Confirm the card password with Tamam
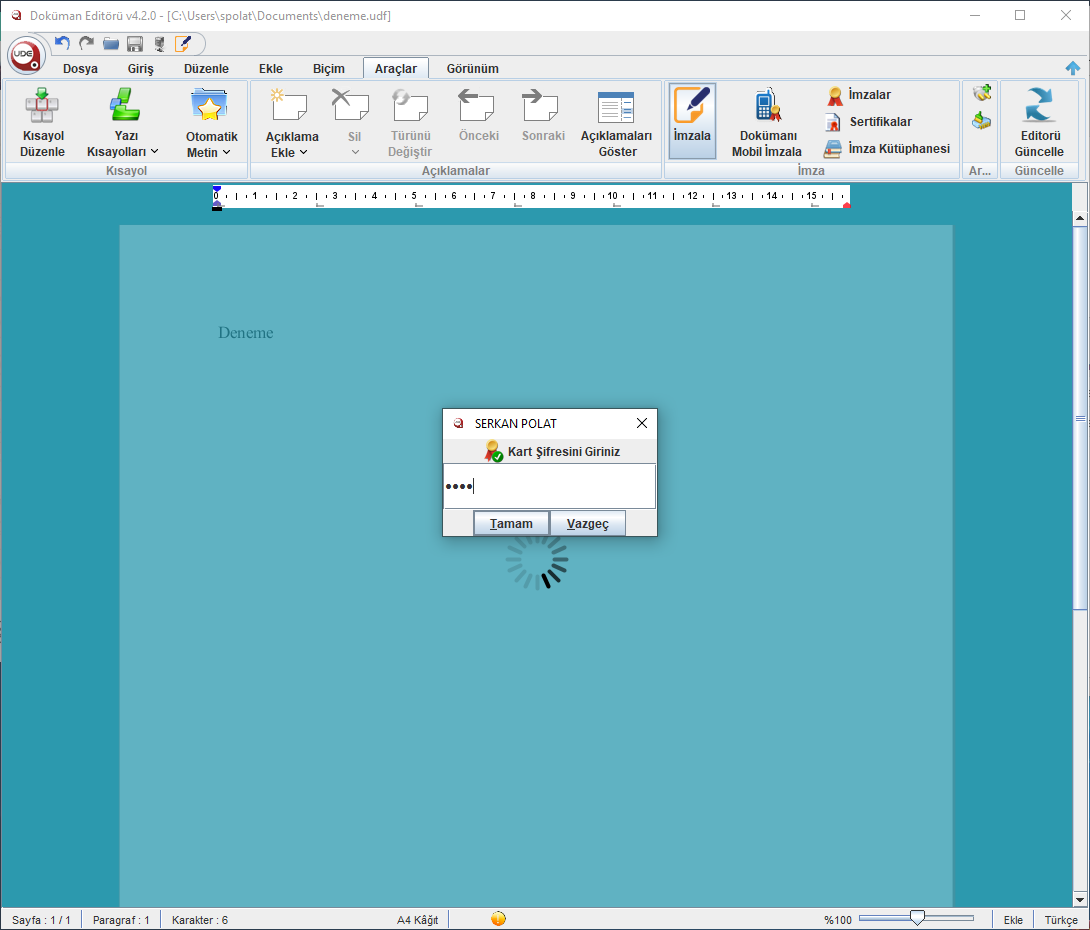This screenshot has width=1090, height=930. point(511,523)
